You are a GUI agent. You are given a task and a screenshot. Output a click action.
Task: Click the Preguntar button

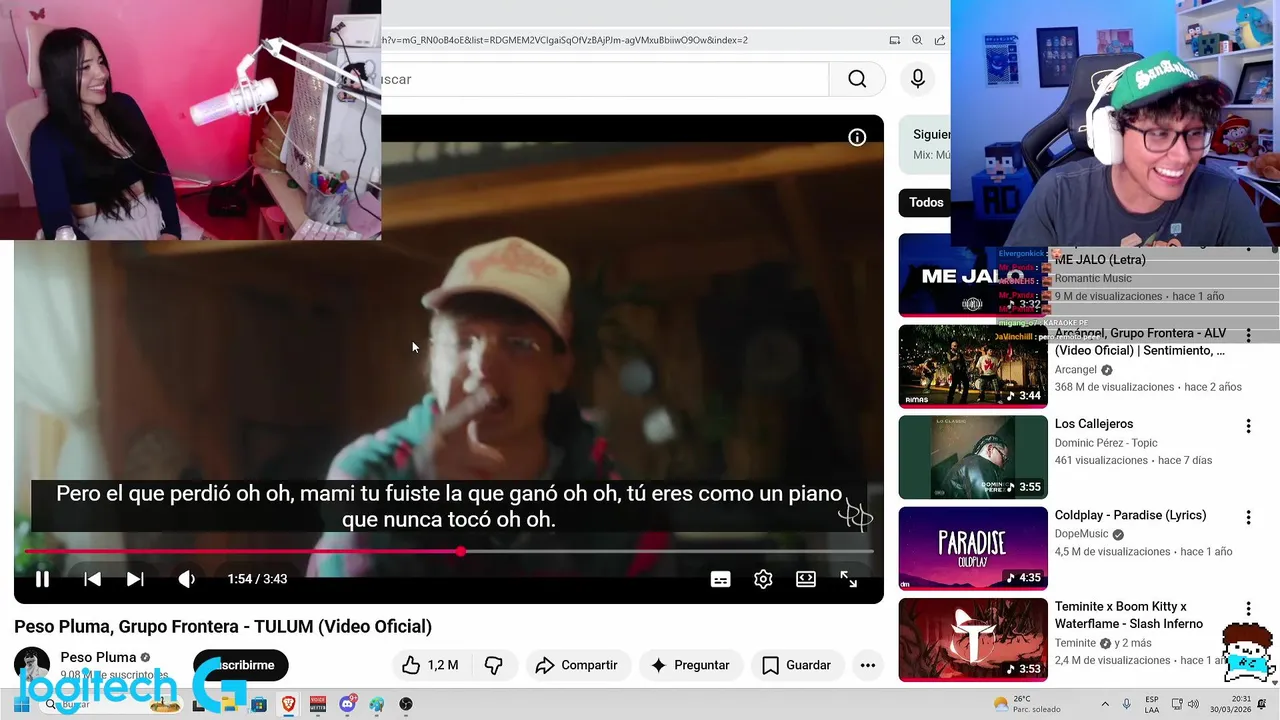tap(690, 665)
